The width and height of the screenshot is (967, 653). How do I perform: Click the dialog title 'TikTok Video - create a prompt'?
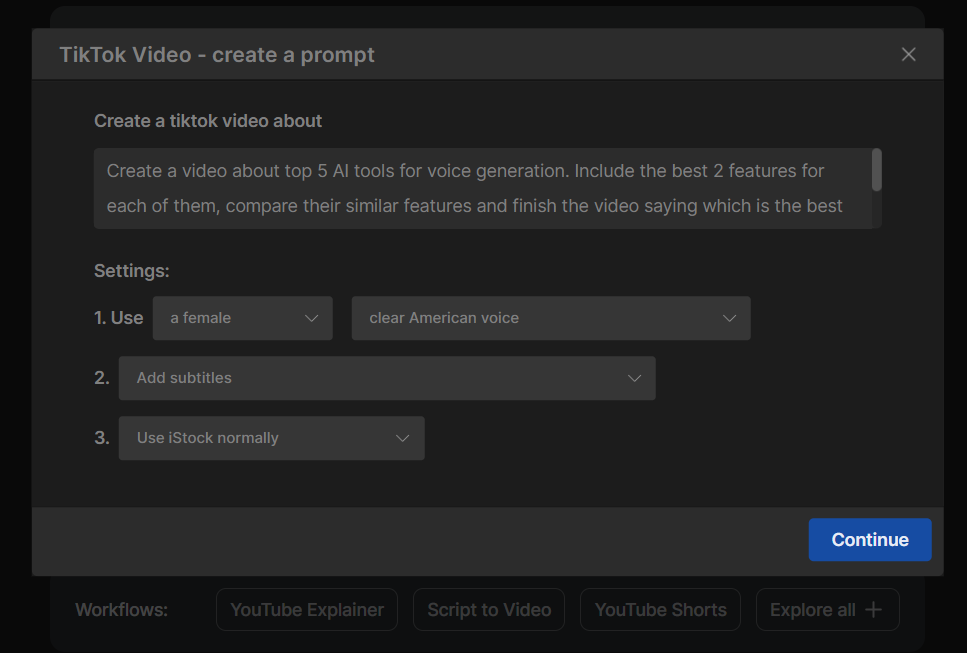point(217,55)
